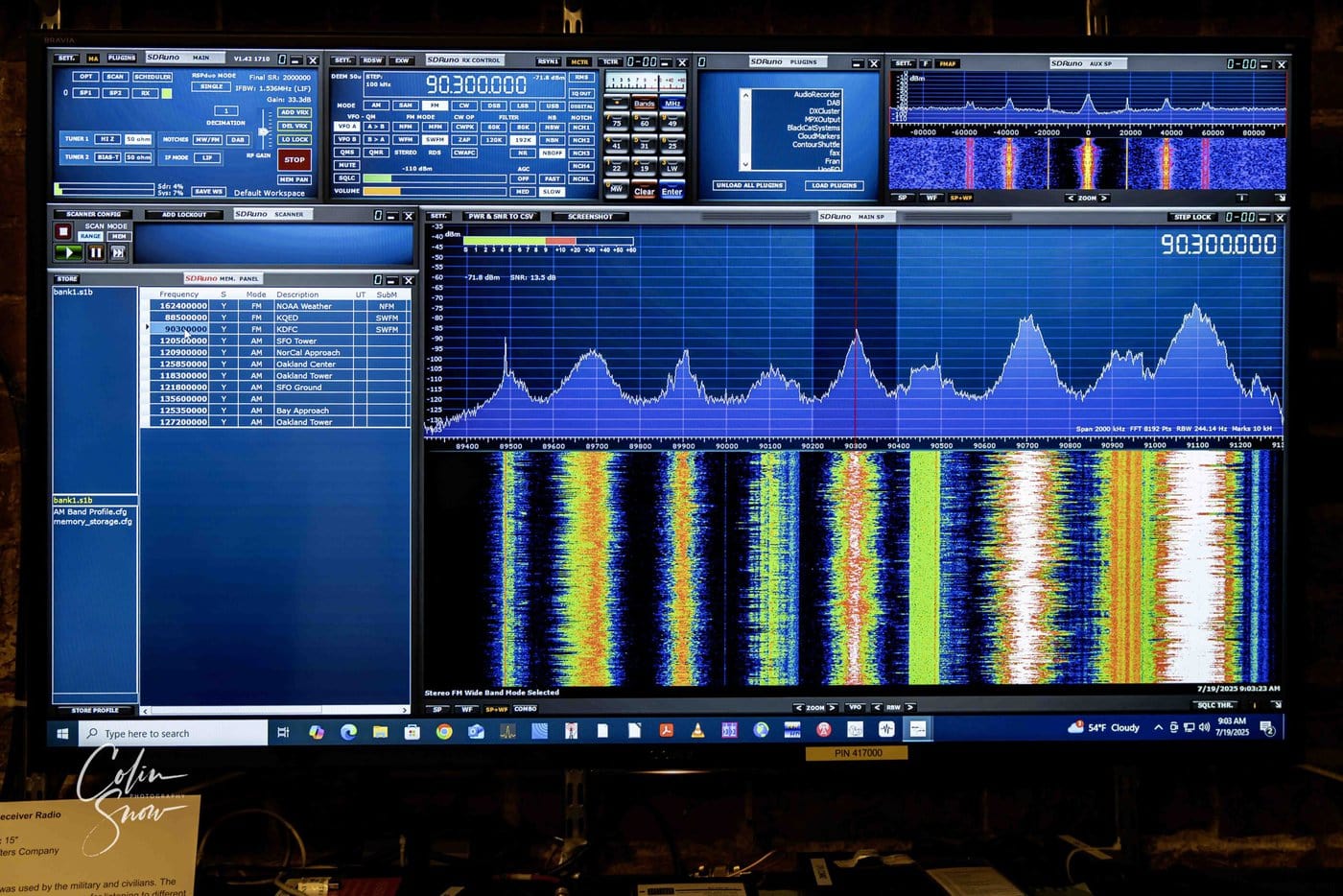Open the notification center icon

1267,728
